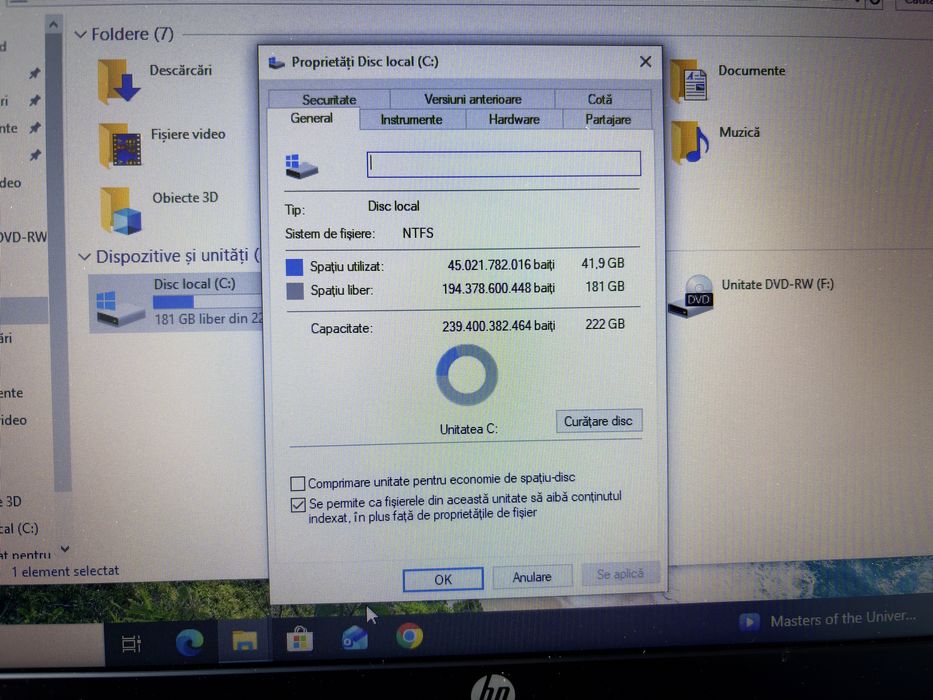Launch Microsoft Edge from the taskbar
The width and height of the screenshot is (933, 700).
point(189,642)
